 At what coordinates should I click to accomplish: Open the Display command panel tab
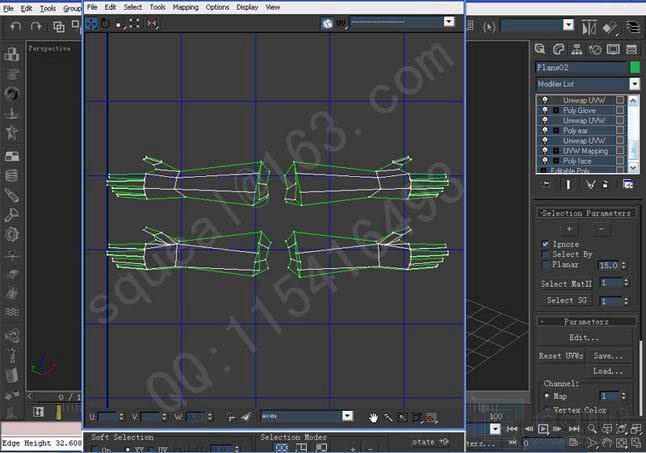pyautogui.click(x=613, y=49)
